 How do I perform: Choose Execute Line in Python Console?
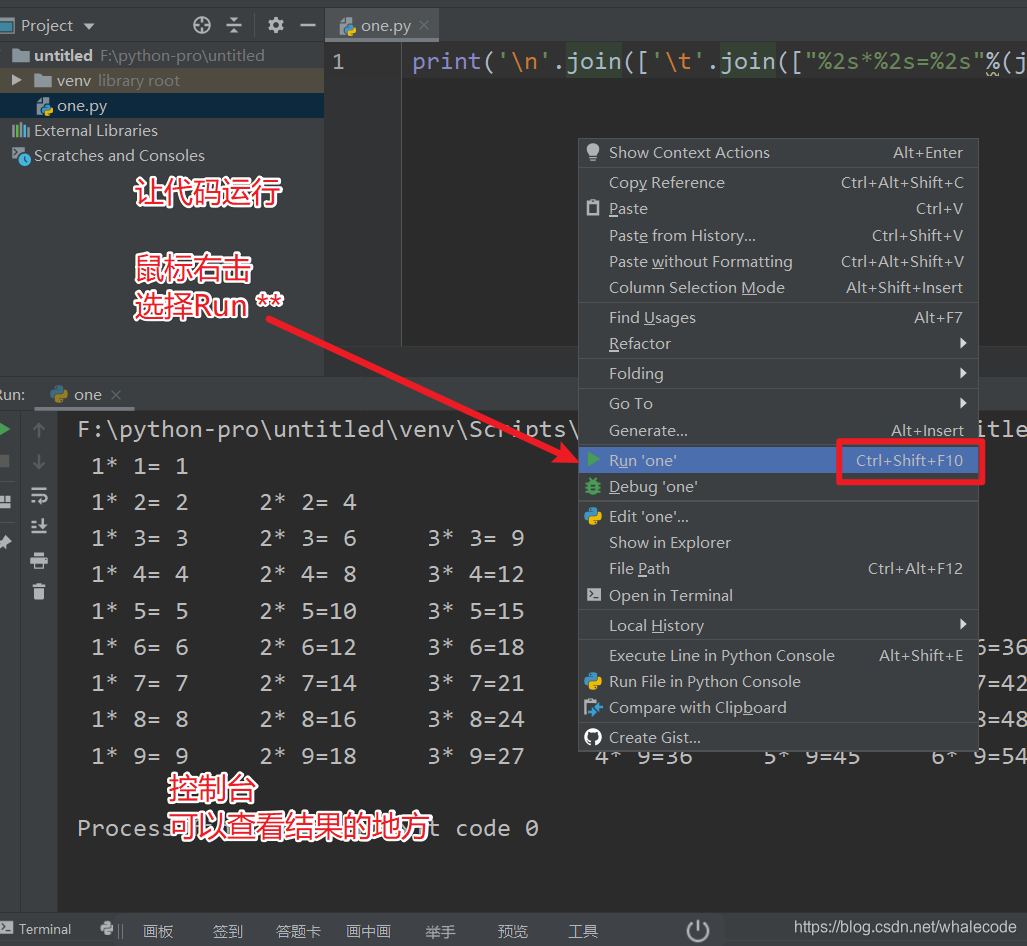point(778,656)
